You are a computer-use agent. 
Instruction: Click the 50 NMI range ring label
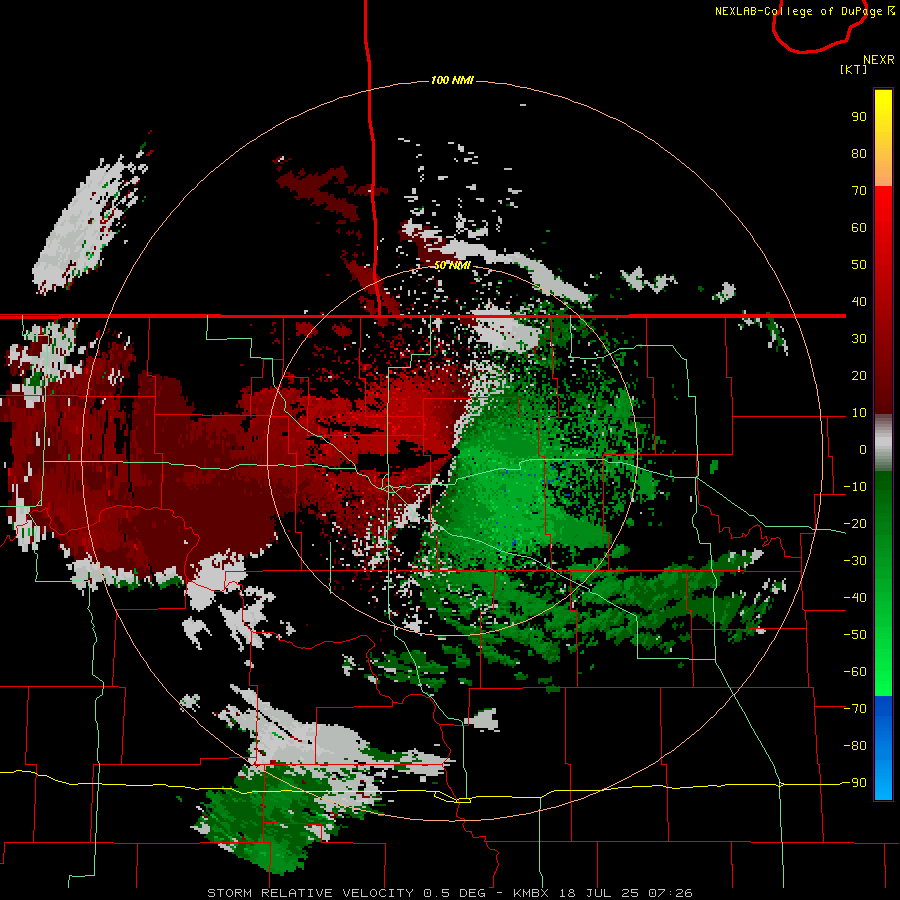click(452, 265)
